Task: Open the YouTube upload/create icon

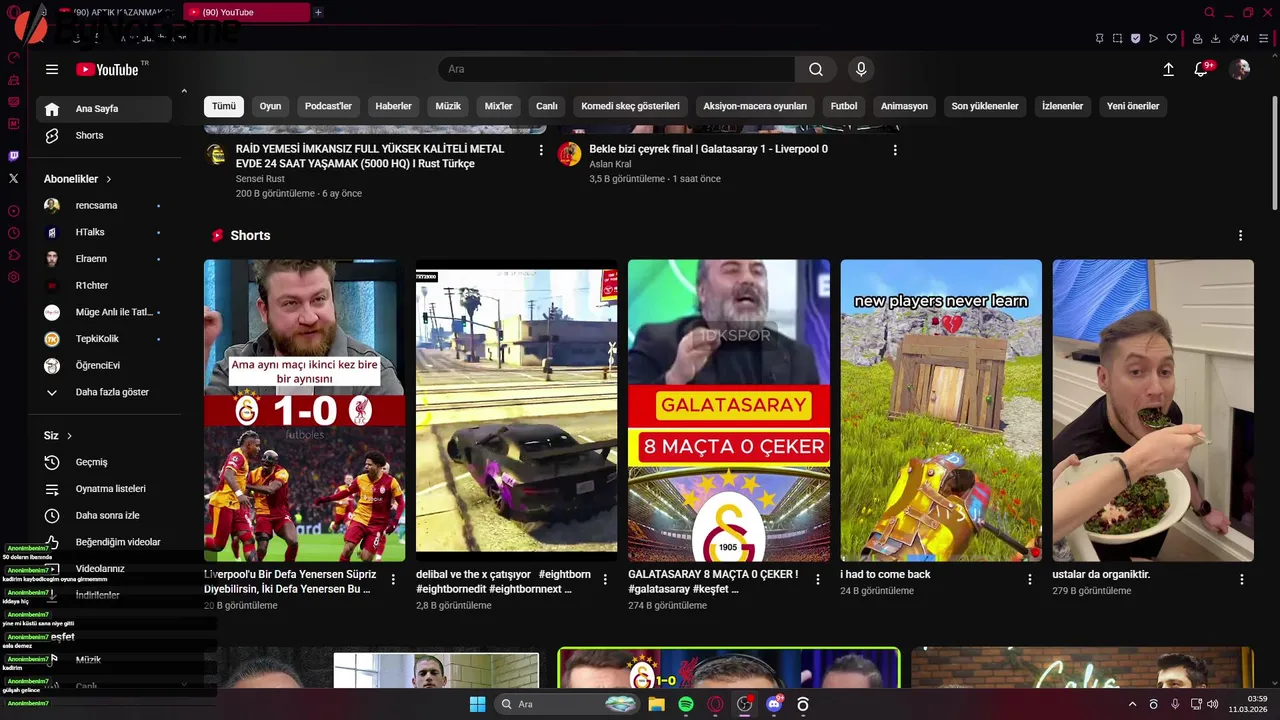Action: pyautogui.click(x=1168, y=69)
